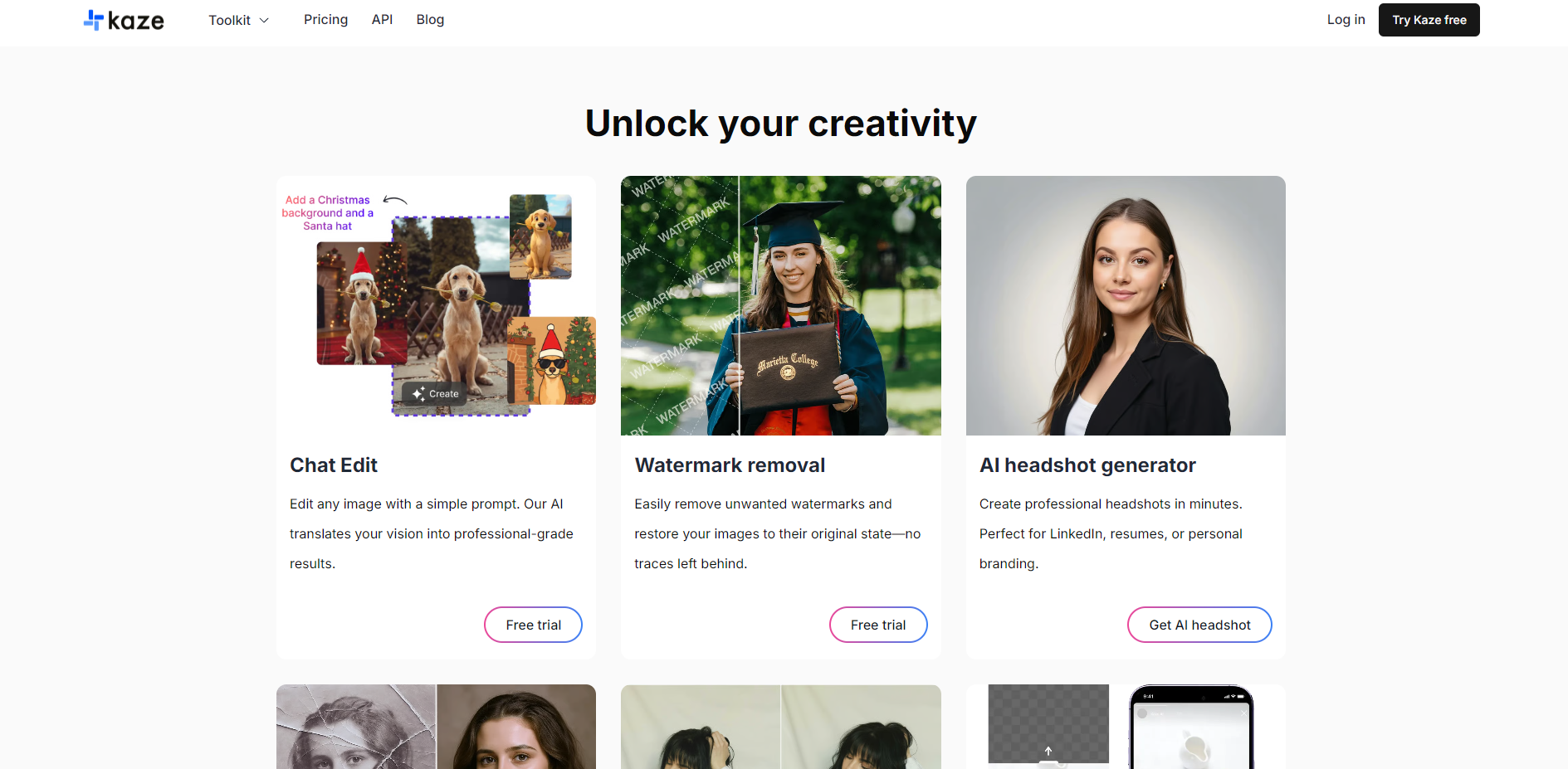Open the Pricing page
The width and height of the screenshot is (1568, 769).
[x=325, y=19]
